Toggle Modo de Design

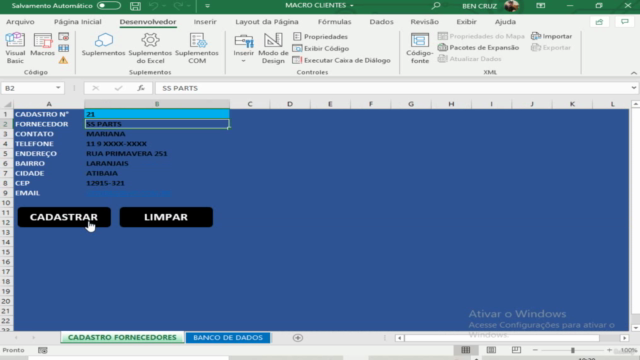click(x=273, y=48)
